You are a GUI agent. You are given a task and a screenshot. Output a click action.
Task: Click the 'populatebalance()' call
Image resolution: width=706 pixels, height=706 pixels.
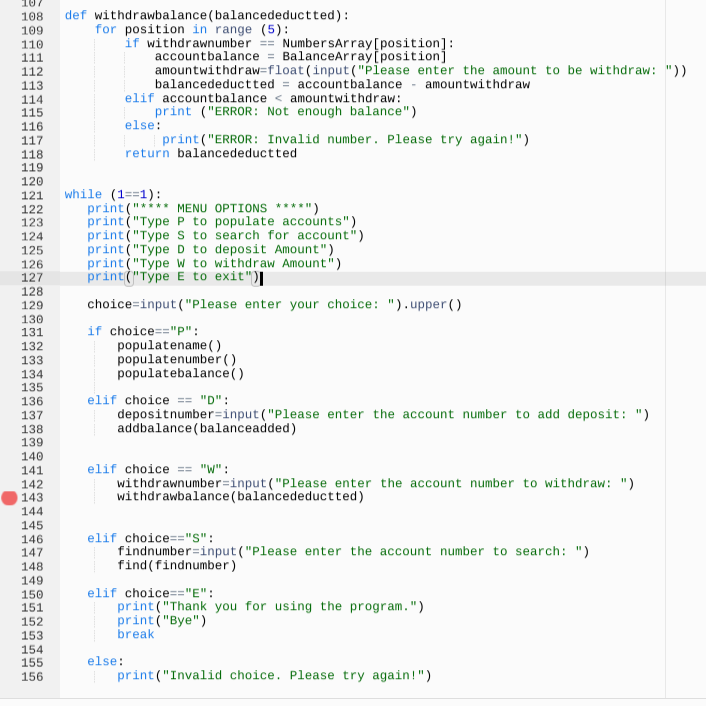point(181,373)
